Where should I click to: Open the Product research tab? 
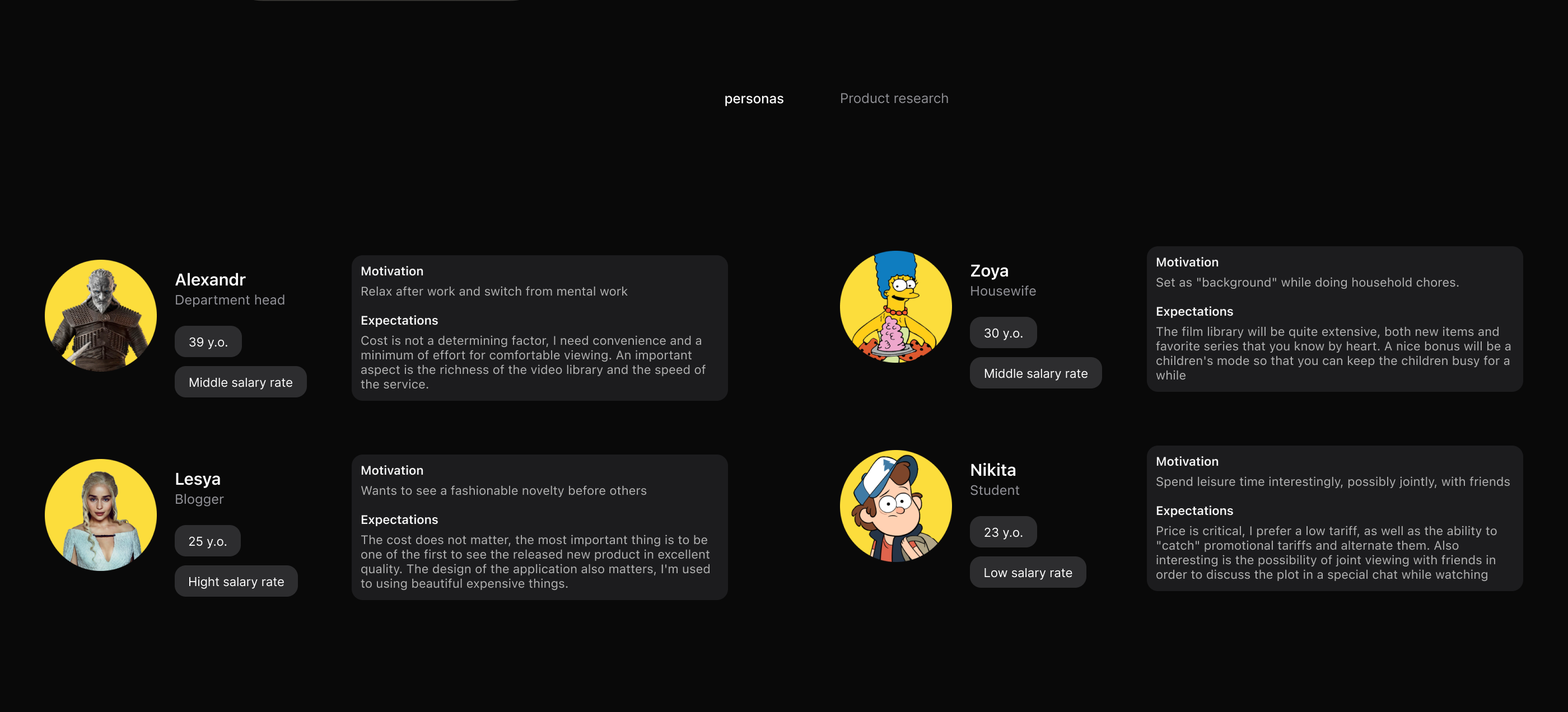[x=894, y=99]
